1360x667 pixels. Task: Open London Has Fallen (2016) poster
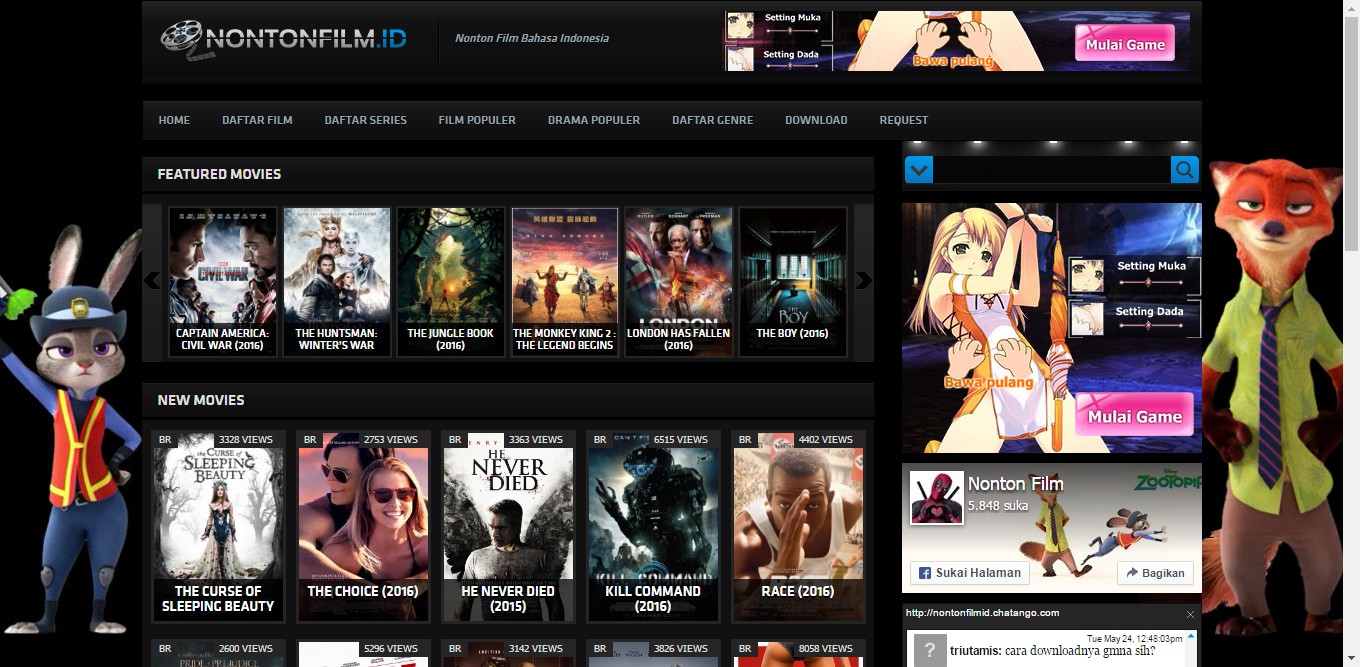tap(679, 282)
